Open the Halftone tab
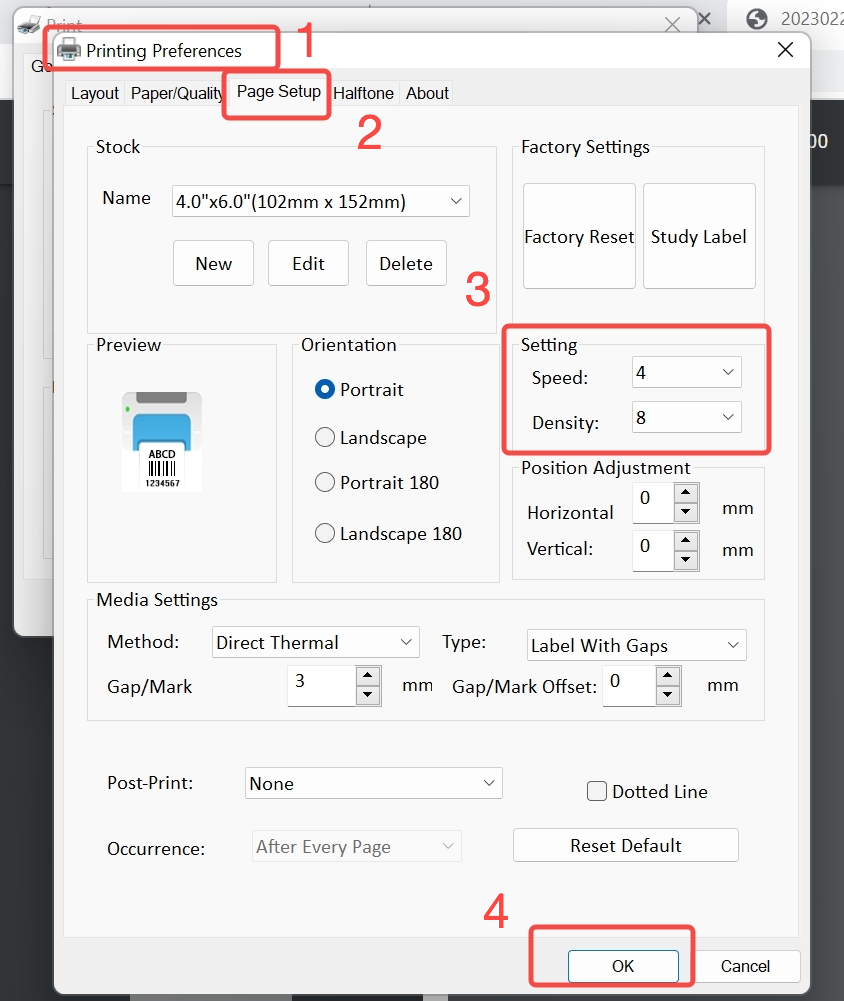 click(x=363, y=93)
